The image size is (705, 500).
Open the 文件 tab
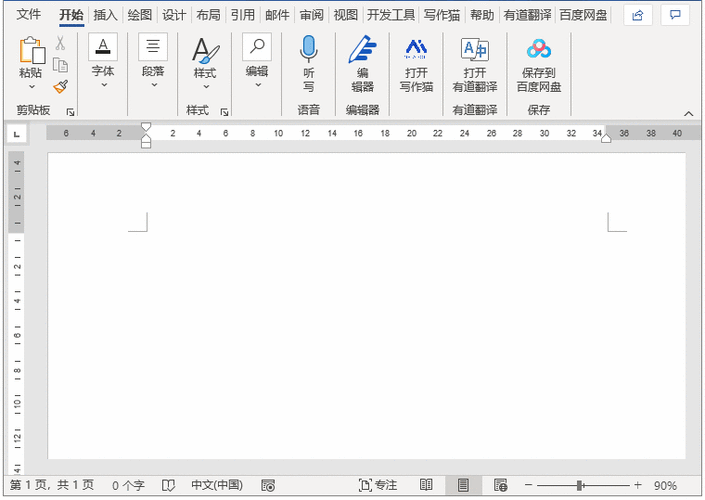(29, 15)
